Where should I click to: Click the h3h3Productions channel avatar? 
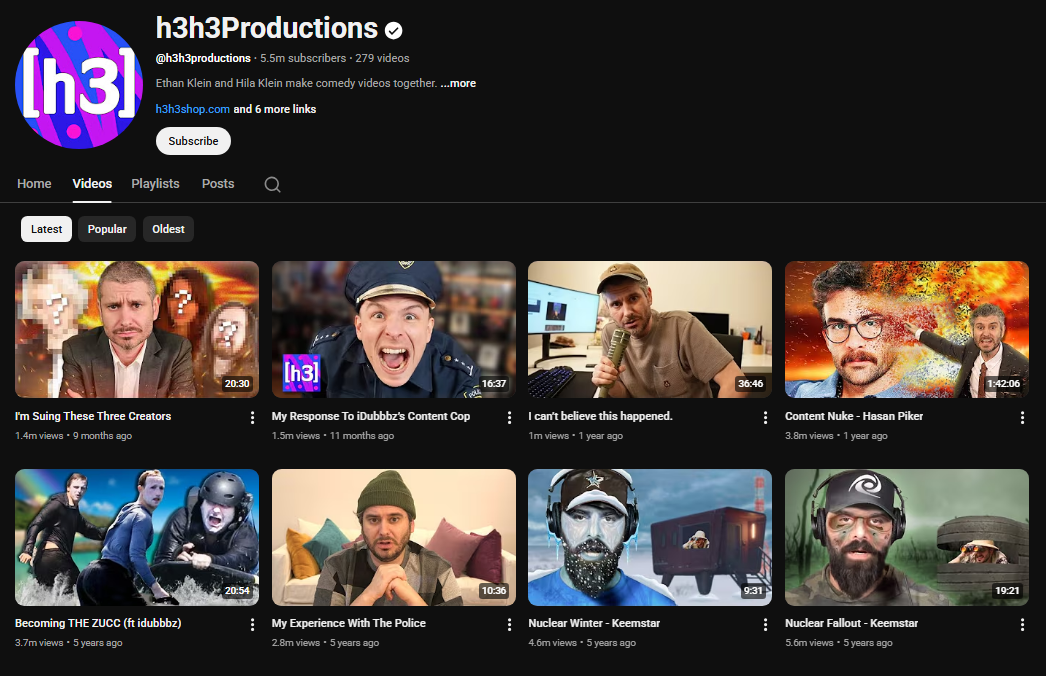click(79, 85)
